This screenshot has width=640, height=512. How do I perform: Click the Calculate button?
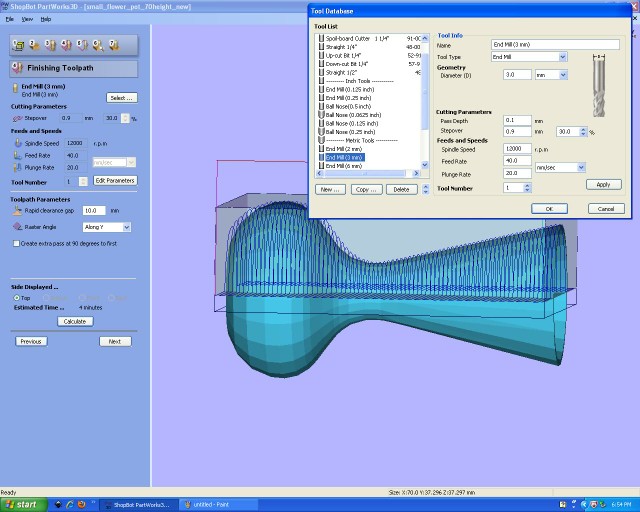tap(75, 321)
